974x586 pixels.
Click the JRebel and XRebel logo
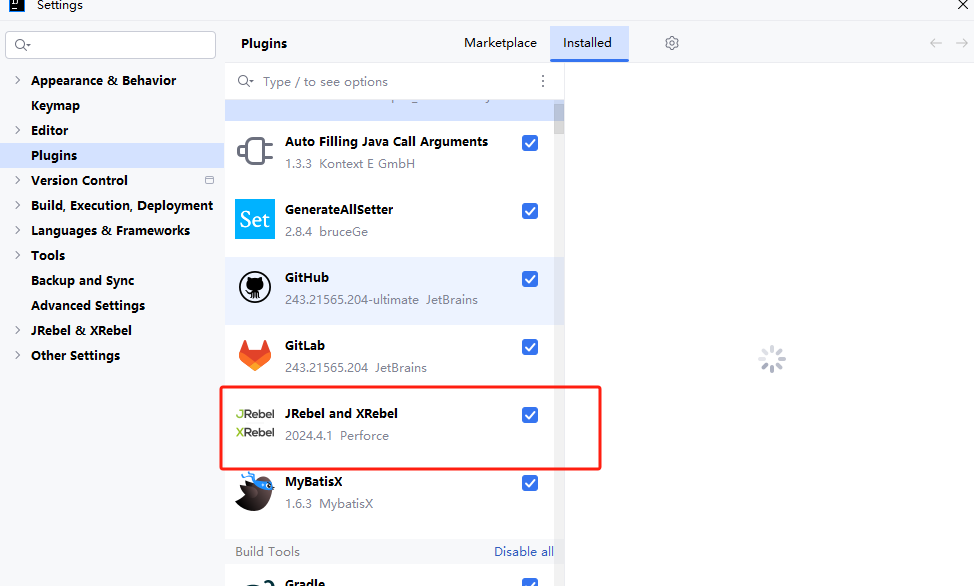point(254,423)
